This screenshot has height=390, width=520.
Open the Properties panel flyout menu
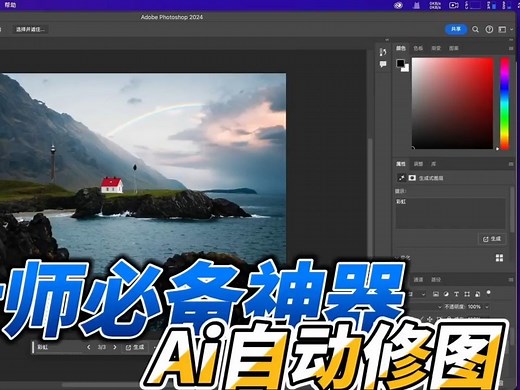(511, 164)
